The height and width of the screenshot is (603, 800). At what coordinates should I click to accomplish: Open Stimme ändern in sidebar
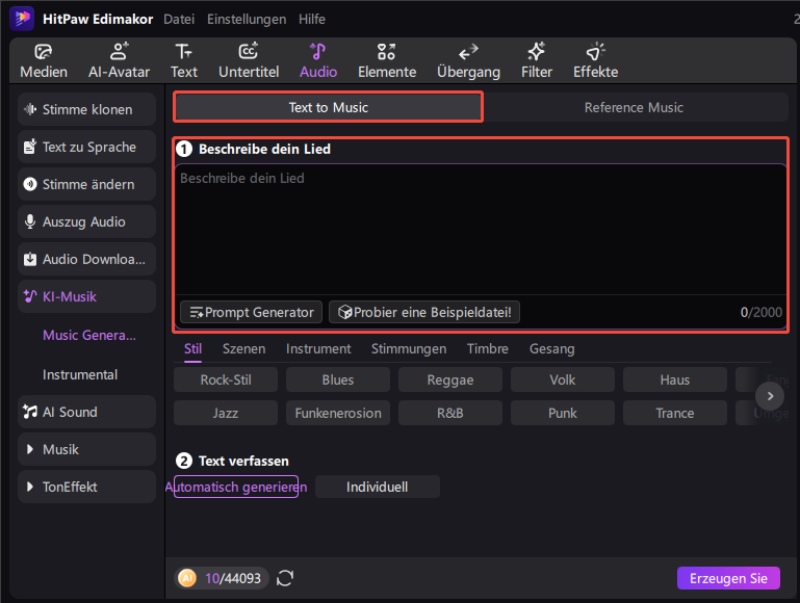point(87,184)
